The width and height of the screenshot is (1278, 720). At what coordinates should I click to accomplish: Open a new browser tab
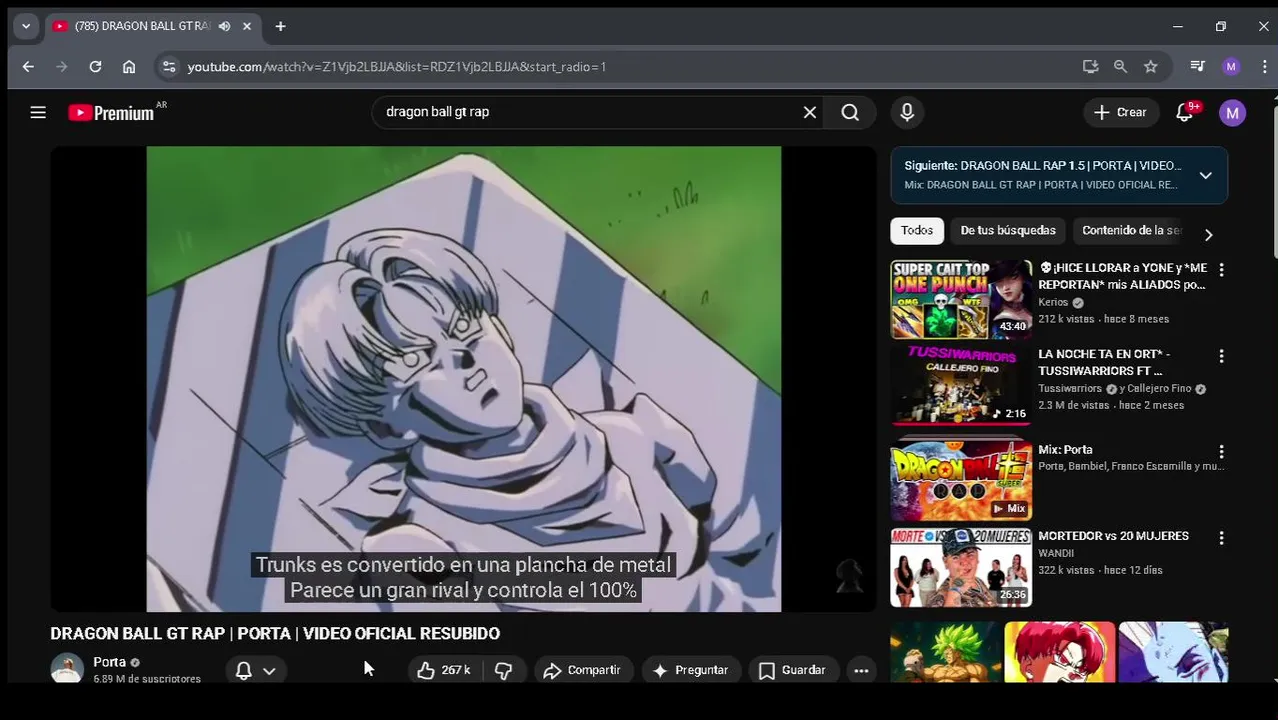[x=280, y=27]
